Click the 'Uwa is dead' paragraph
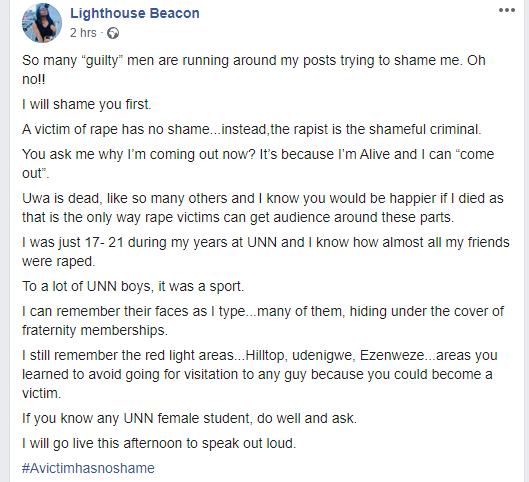 pos(263,208)
